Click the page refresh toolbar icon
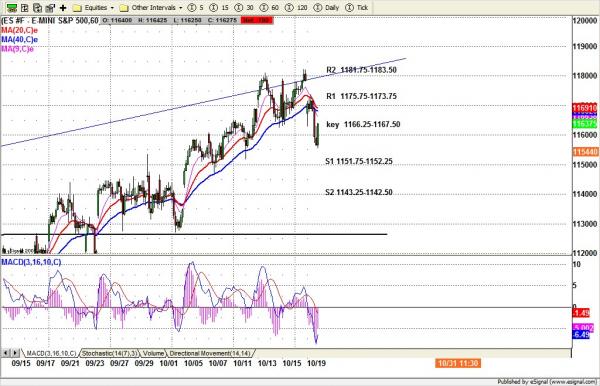 pos(38,8)
